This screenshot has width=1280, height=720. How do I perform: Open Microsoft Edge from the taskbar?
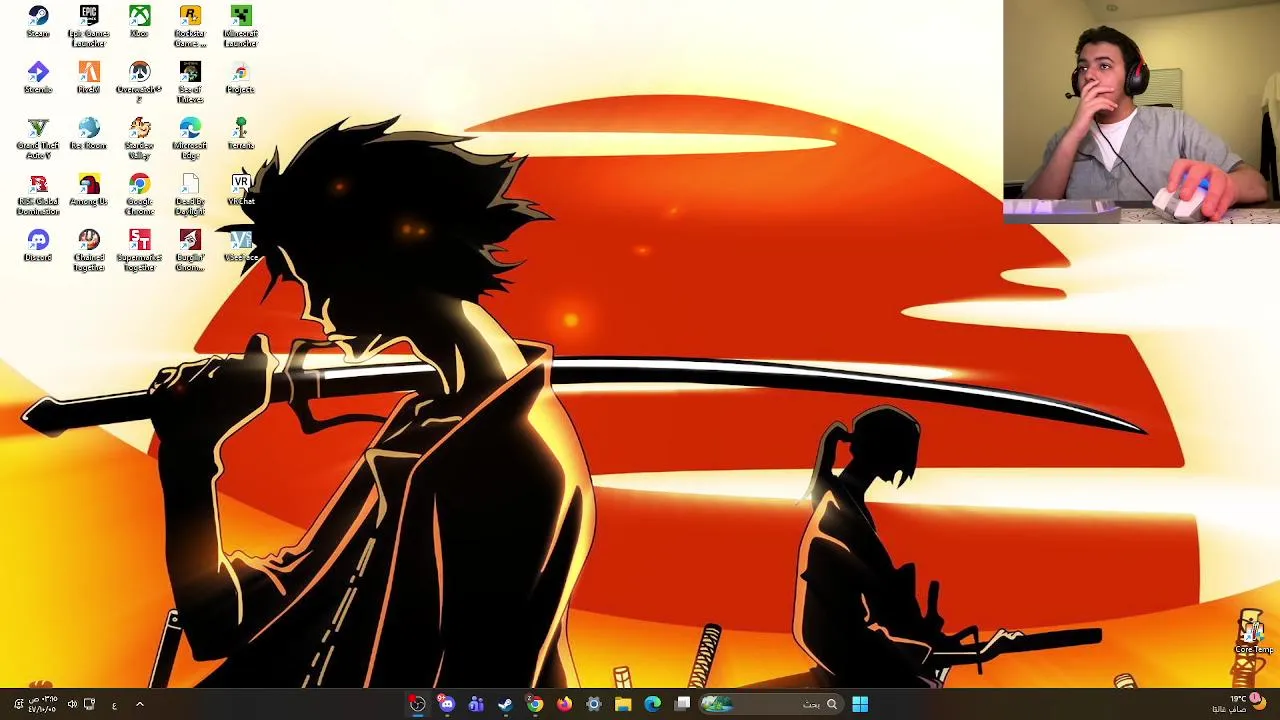[653, 704]
